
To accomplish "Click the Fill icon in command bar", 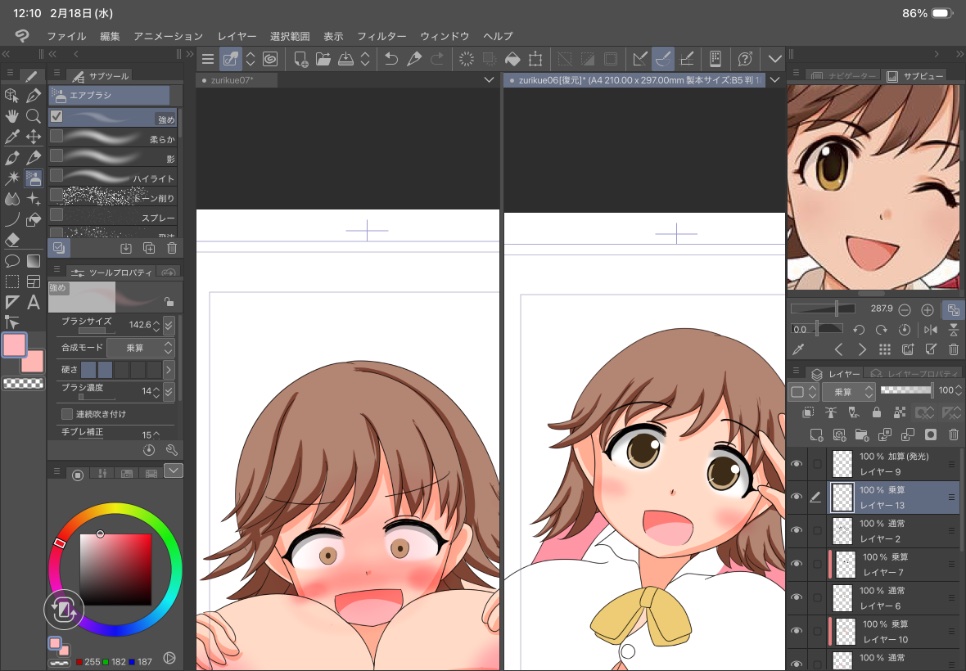I will pos(512,59).
